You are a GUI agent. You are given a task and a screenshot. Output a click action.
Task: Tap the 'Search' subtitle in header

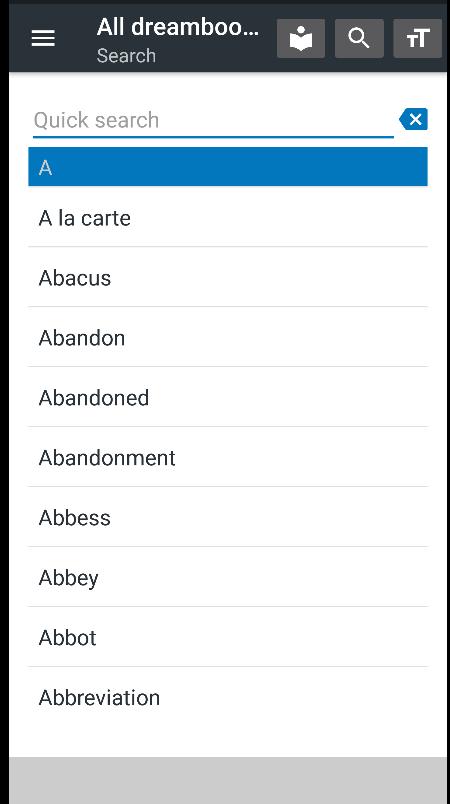point(126,55)
